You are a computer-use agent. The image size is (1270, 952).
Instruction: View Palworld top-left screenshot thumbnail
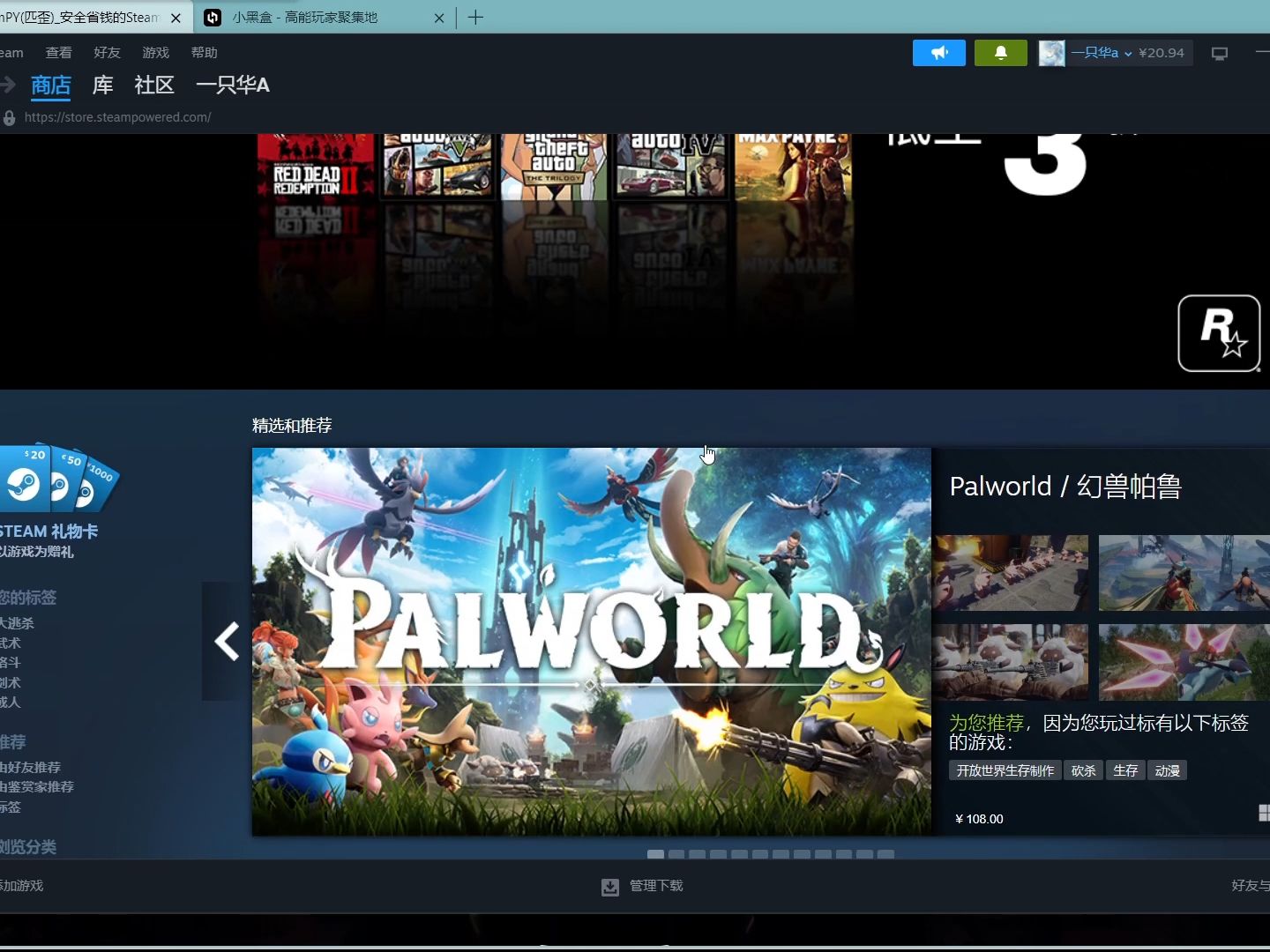1012,573
